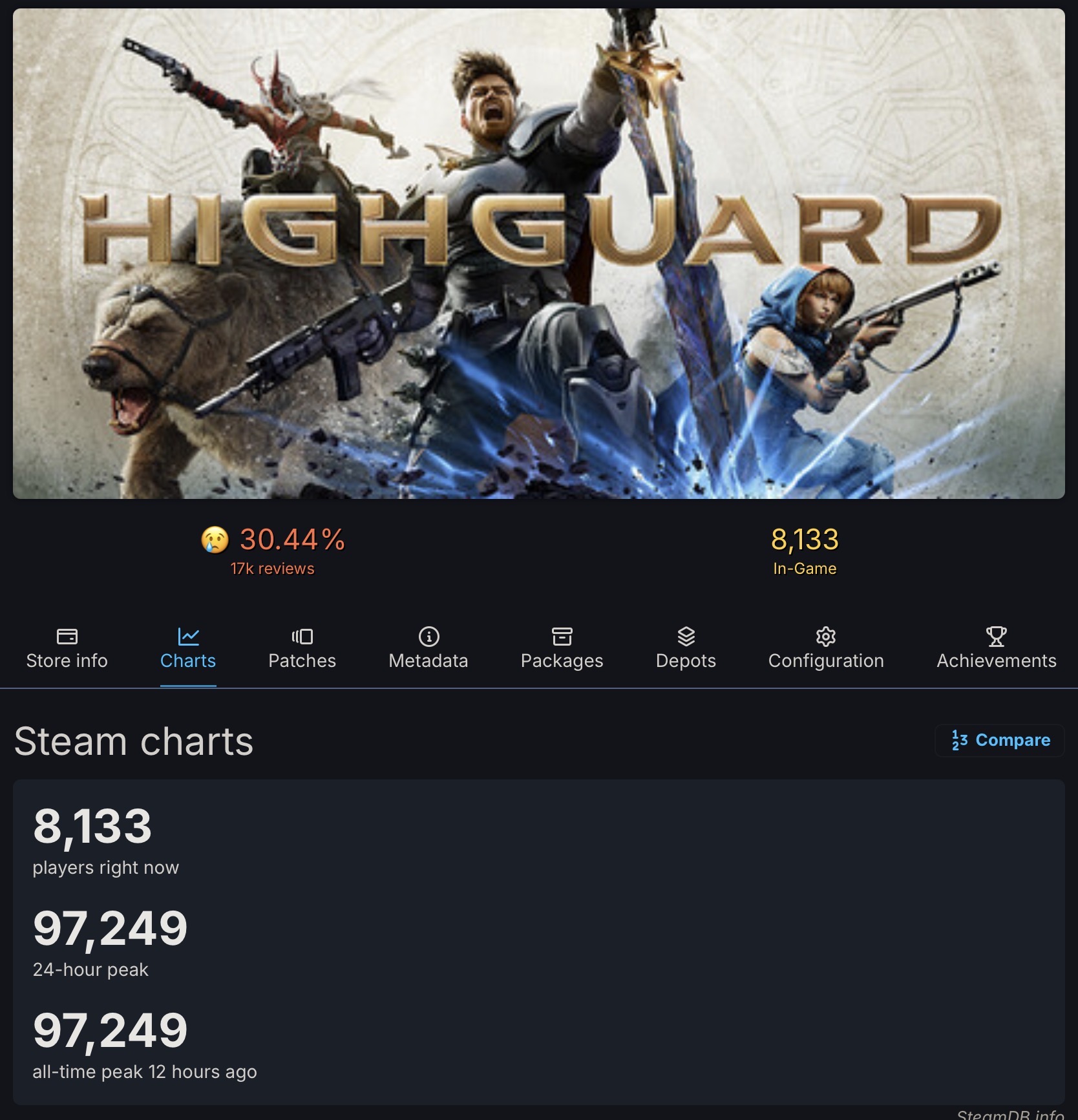The height and width of the screenshot is (1120, 1078).
Task: Click the Patches icon
Action: pyautogui.click(x=302, y=637)
